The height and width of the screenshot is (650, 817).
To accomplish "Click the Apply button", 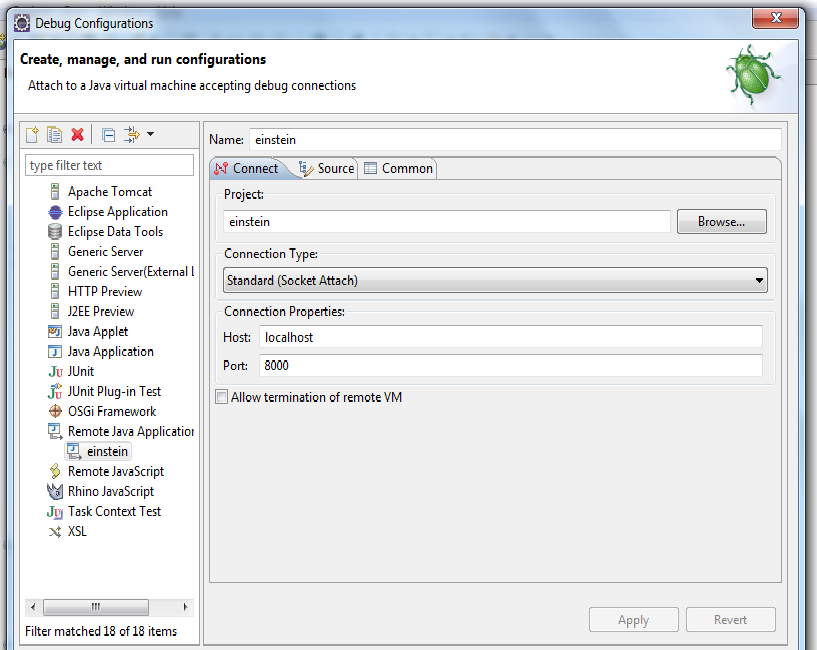I will (634, 620).
